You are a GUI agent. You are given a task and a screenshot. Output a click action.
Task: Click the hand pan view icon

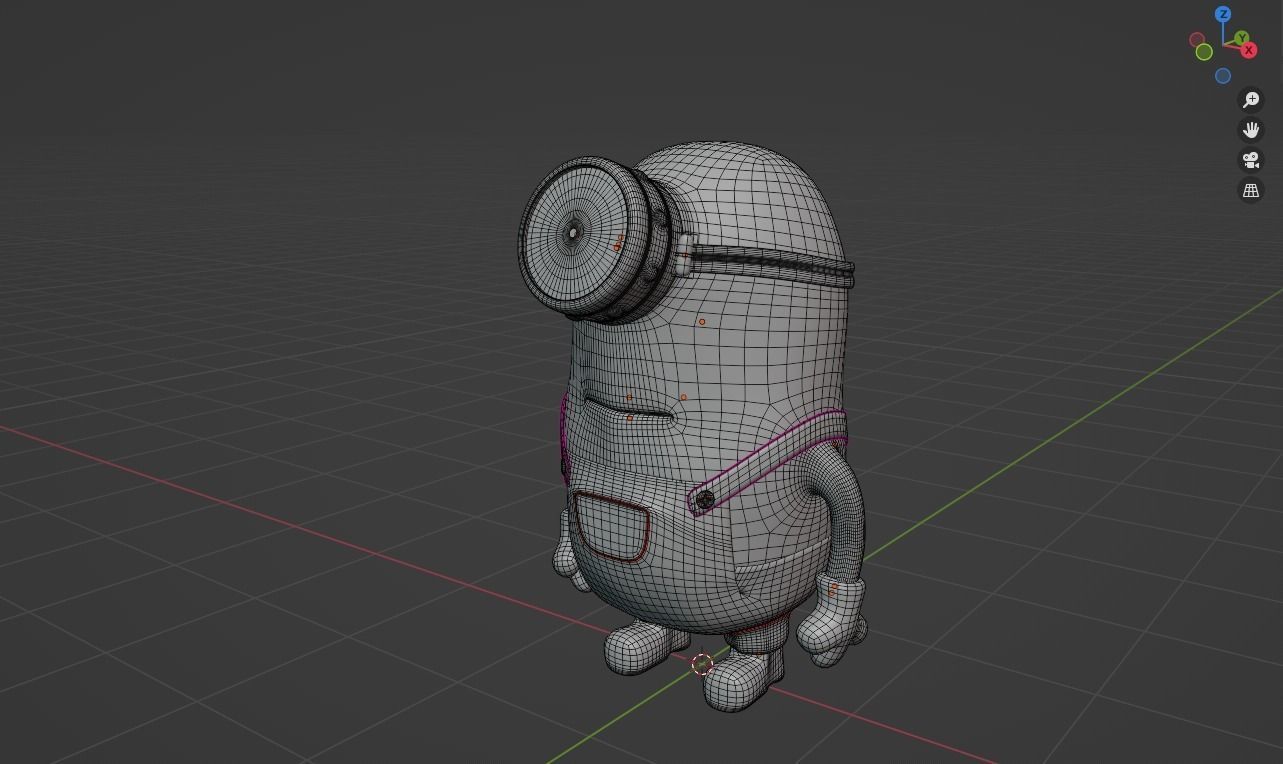tap(1250, 130)
